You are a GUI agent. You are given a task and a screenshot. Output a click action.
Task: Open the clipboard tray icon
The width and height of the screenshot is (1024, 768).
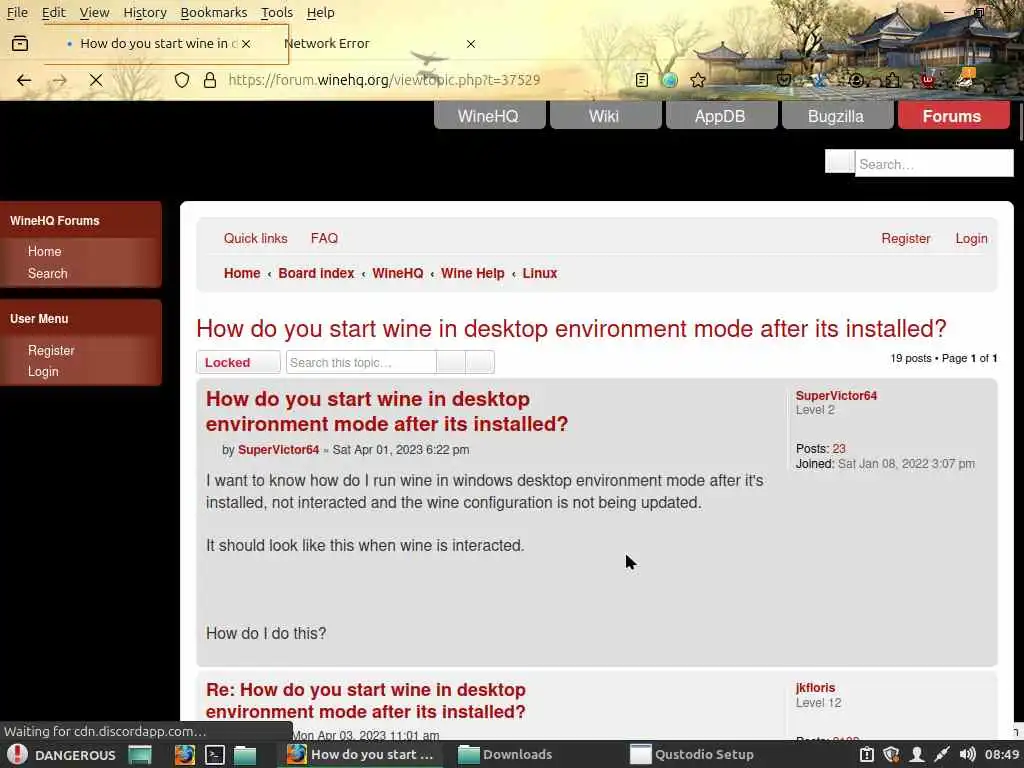pyautogui.click(x=867, y=754)
